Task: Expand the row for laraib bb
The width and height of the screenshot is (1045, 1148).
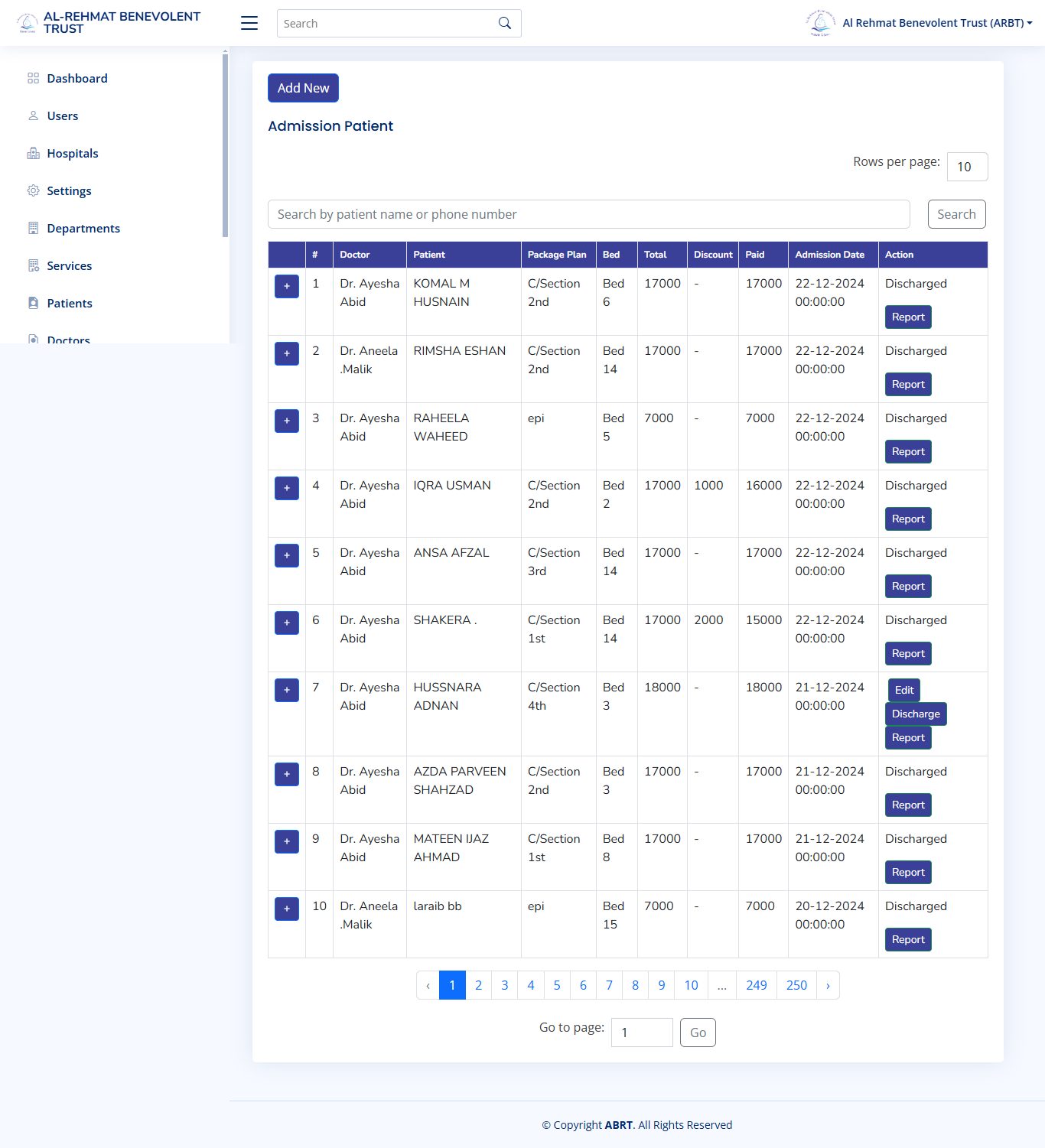Action: (x=286, y=909)
